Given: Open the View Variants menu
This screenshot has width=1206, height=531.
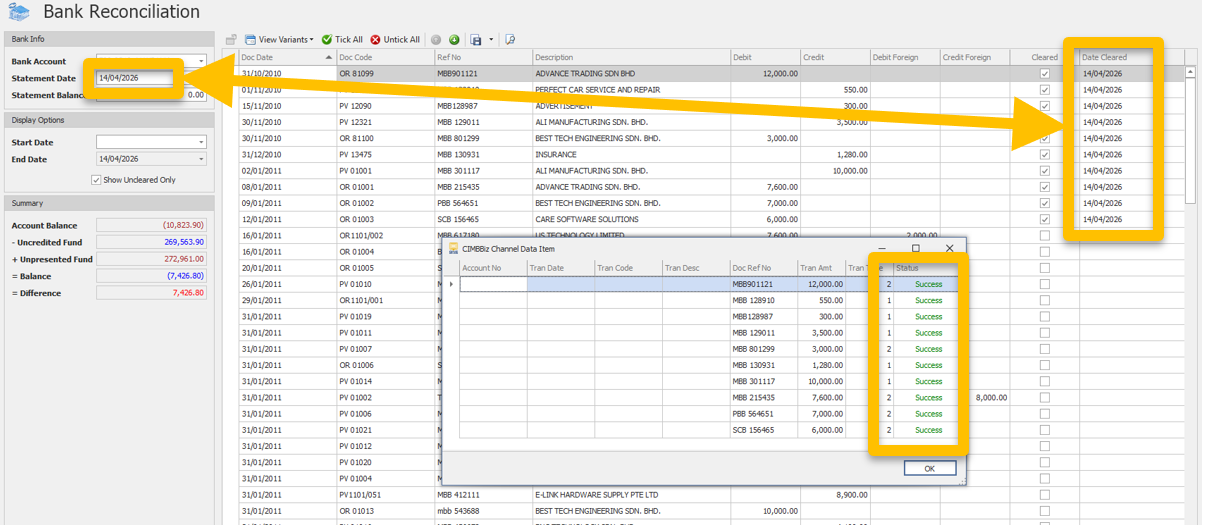Looking at the screenshot, I should pos(284,40).
